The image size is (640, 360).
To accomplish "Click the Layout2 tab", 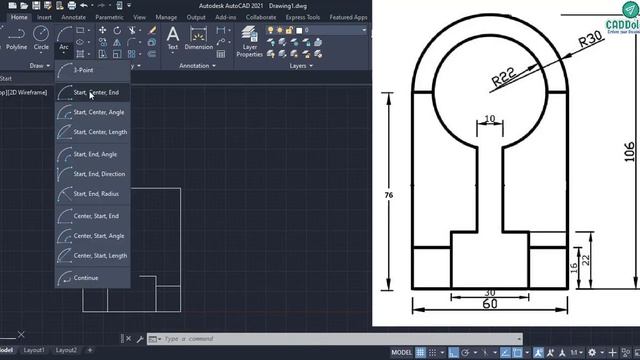I will coord(66,350).
